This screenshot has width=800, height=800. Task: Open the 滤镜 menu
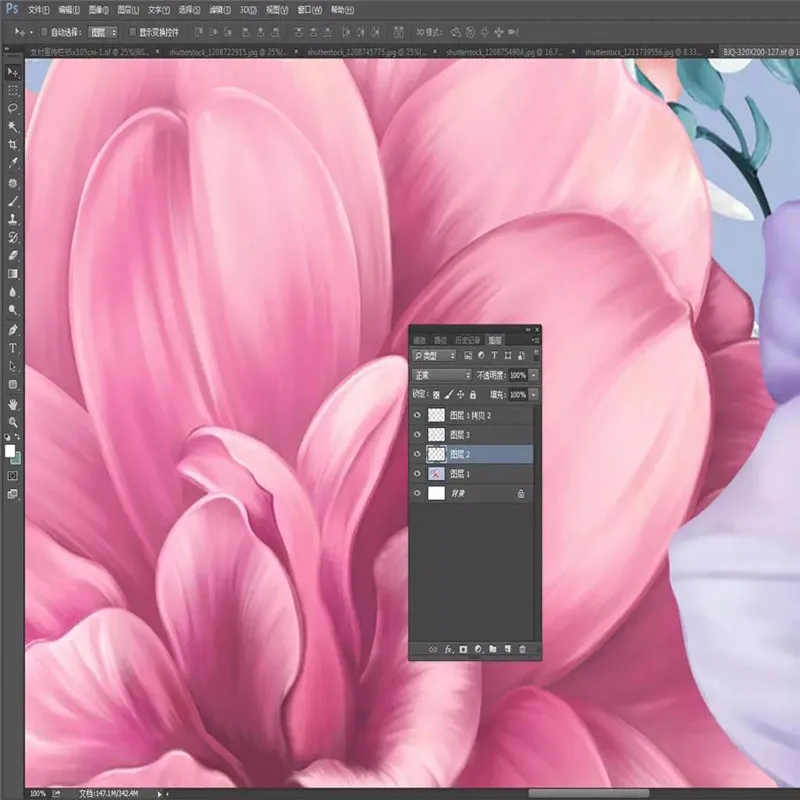coord(219,10)
